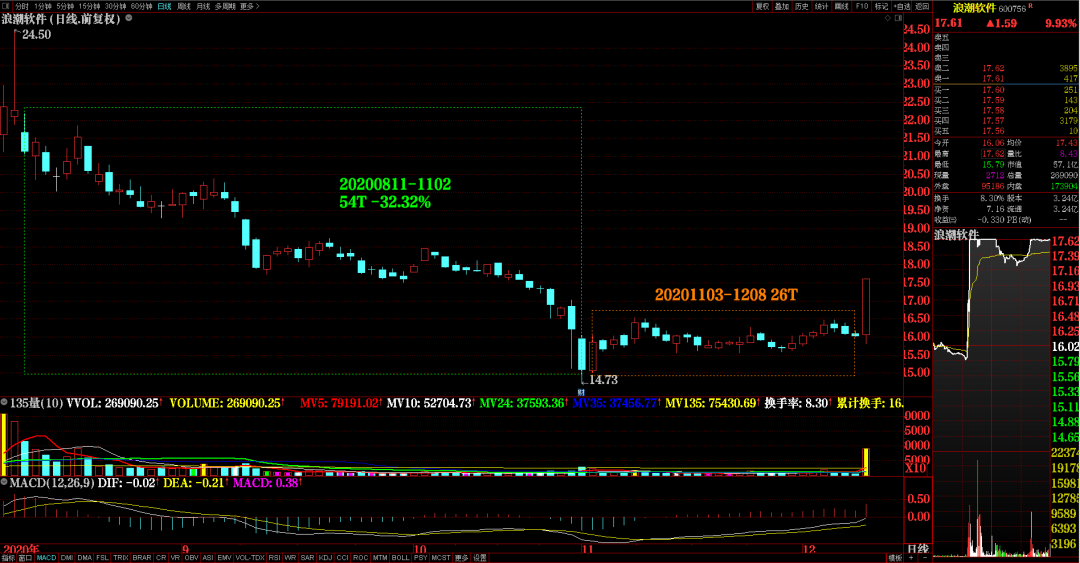Select the SAR indicator tab
Screen dimensions: 1080x563
click(307, 557)
